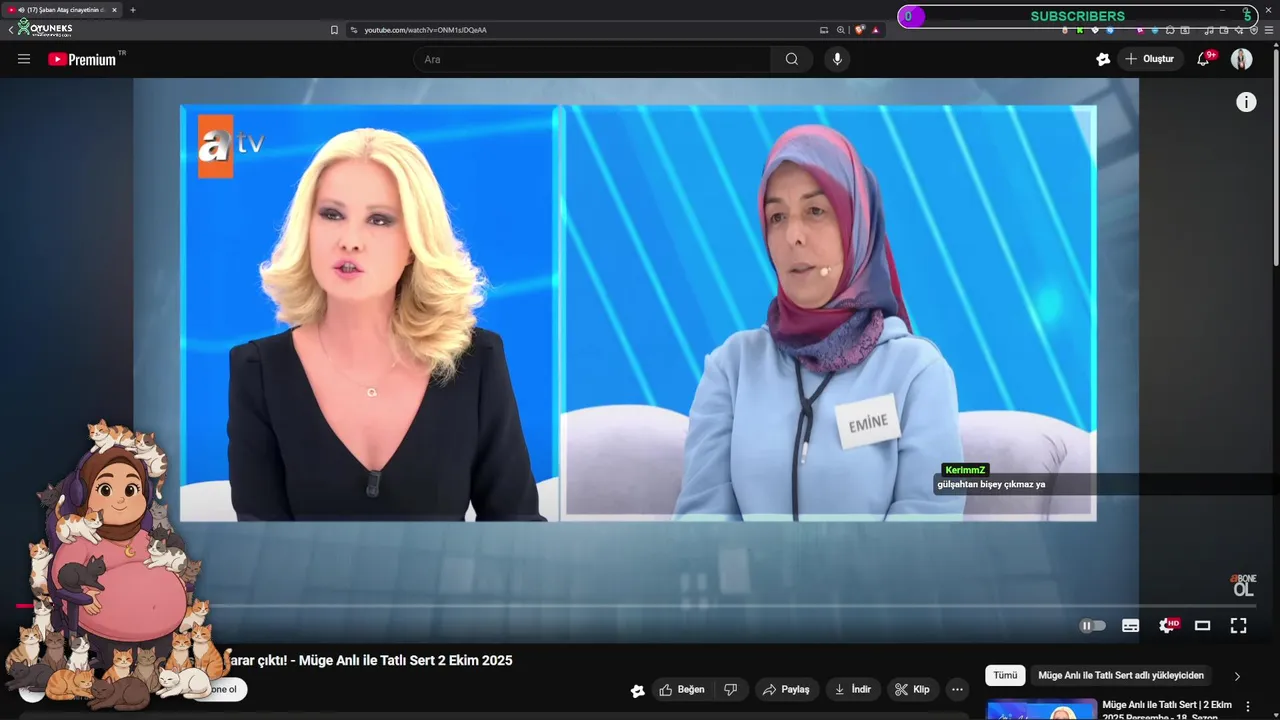The width and height of the screenshot is (1280, 720).
Task: Open browser hamburger main menu
Action: (x=1269, y=30)
